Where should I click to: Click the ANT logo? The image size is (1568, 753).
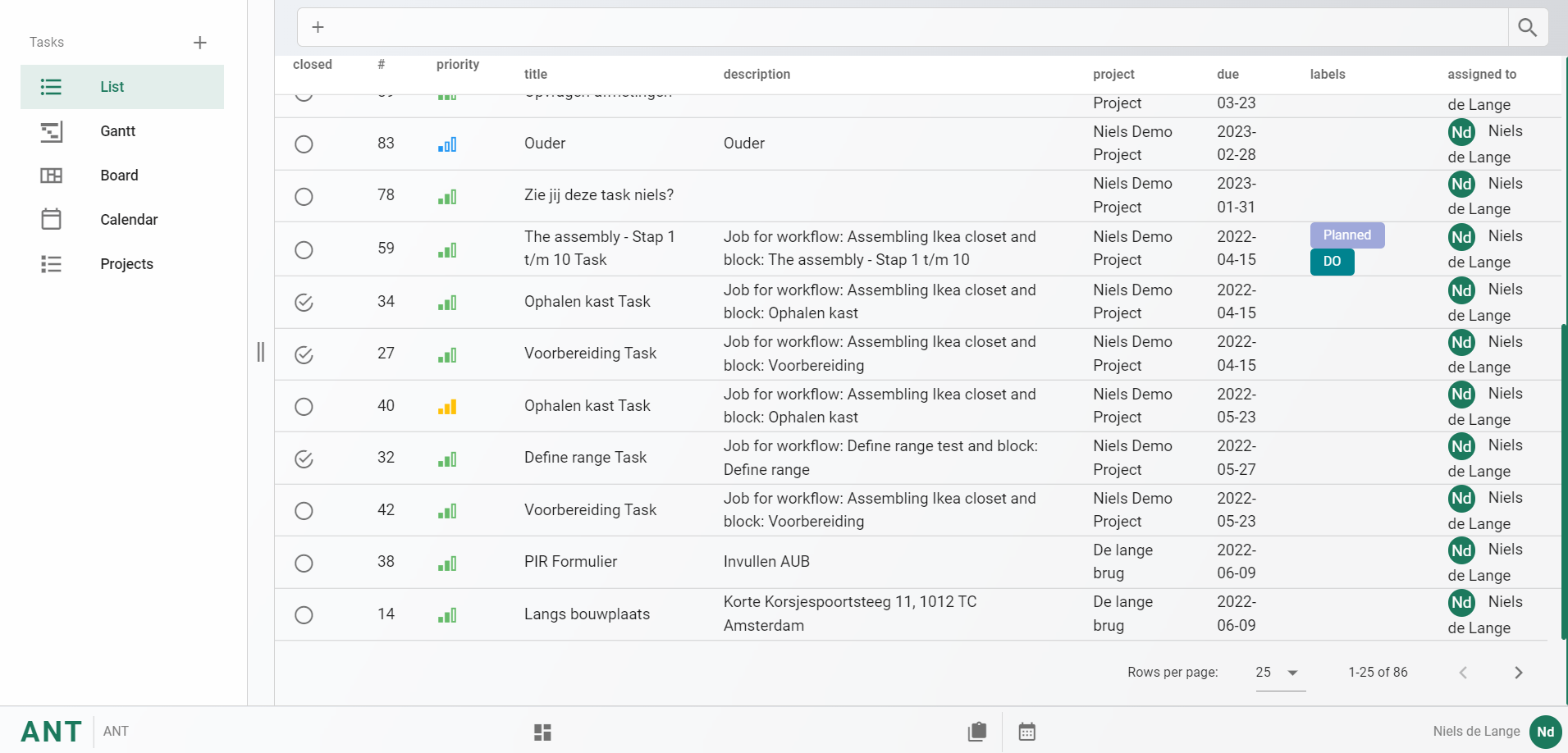coord(51,731)
